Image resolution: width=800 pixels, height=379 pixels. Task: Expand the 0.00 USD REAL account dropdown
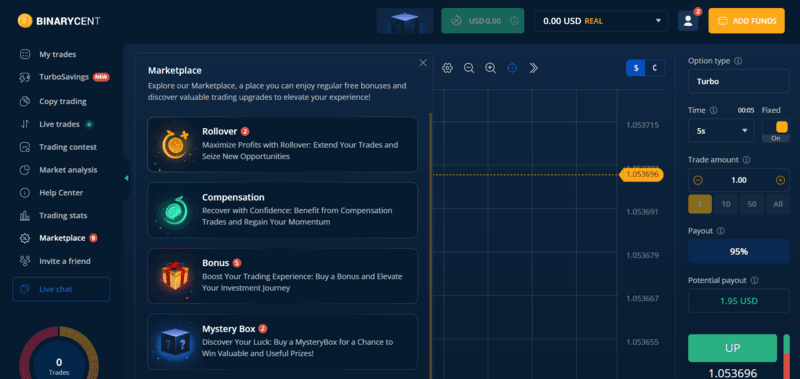pos(601,21)
